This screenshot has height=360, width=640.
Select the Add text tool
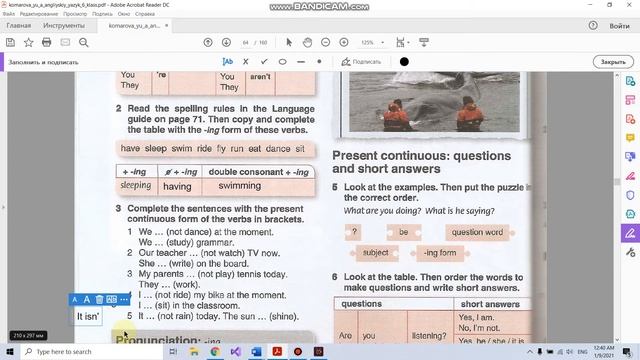pyautogui.click(x=227, y=62)
